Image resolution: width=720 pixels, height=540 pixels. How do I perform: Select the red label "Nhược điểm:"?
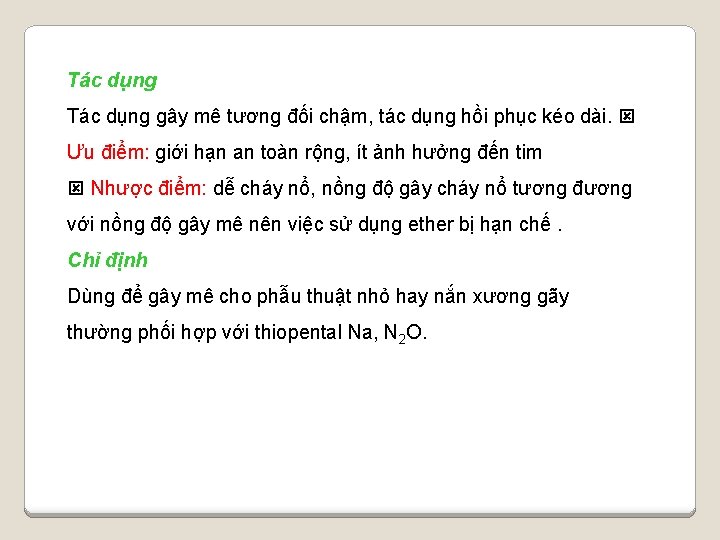(x=148, y=188)
